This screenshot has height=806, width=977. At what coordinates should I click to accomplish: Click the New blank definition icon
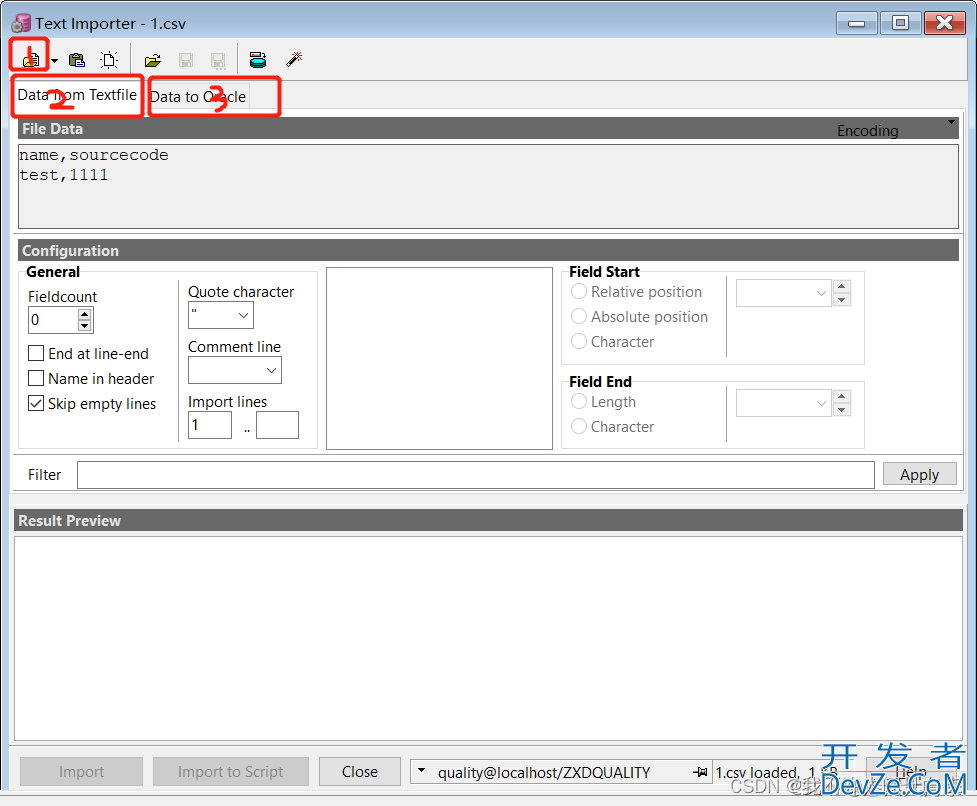click(109, 60)
